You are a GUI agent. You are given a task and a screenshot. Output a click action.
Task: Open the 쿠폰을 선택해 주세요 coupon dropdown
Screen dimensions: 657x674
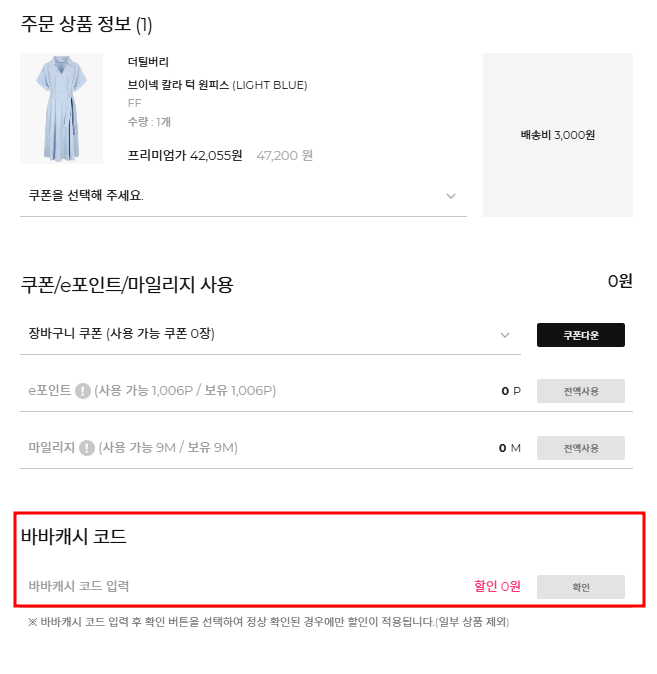240,195
